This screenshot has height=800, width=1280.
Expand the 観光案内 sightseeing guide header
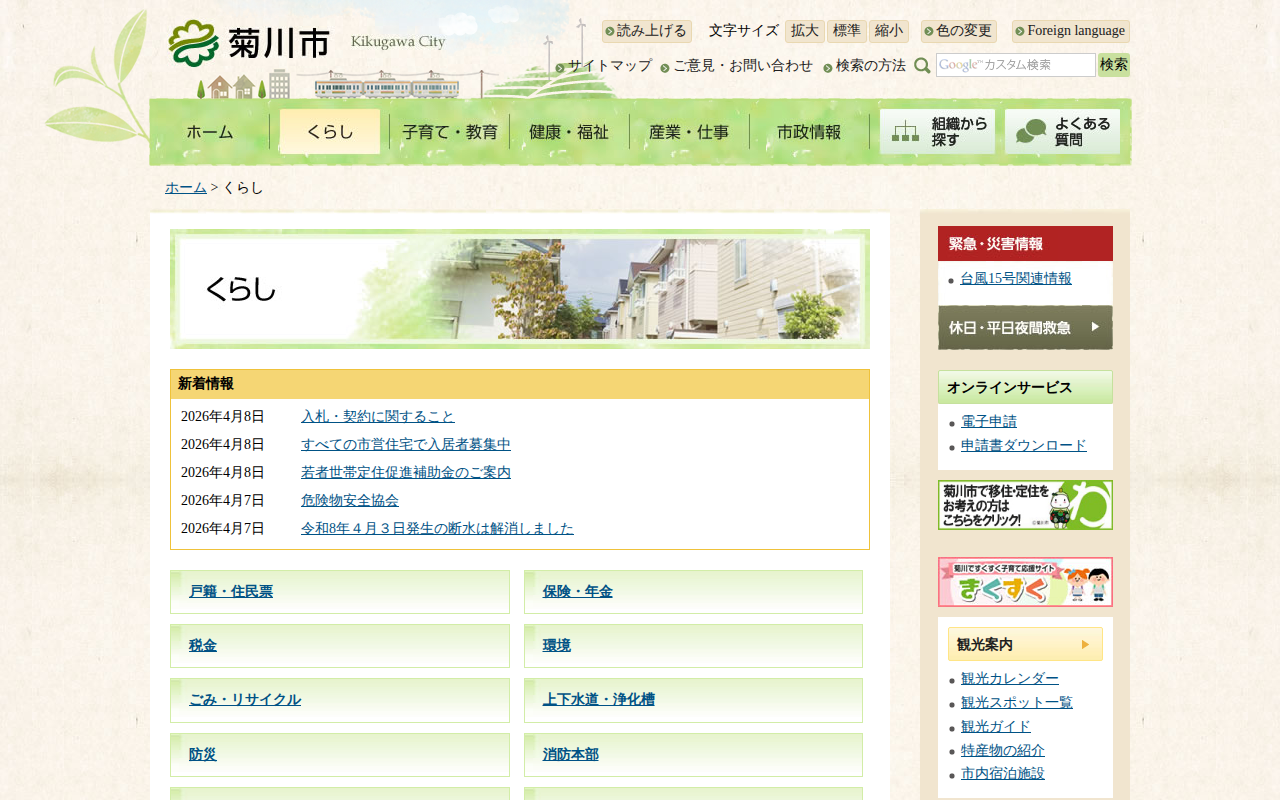tap(1025, 644)
